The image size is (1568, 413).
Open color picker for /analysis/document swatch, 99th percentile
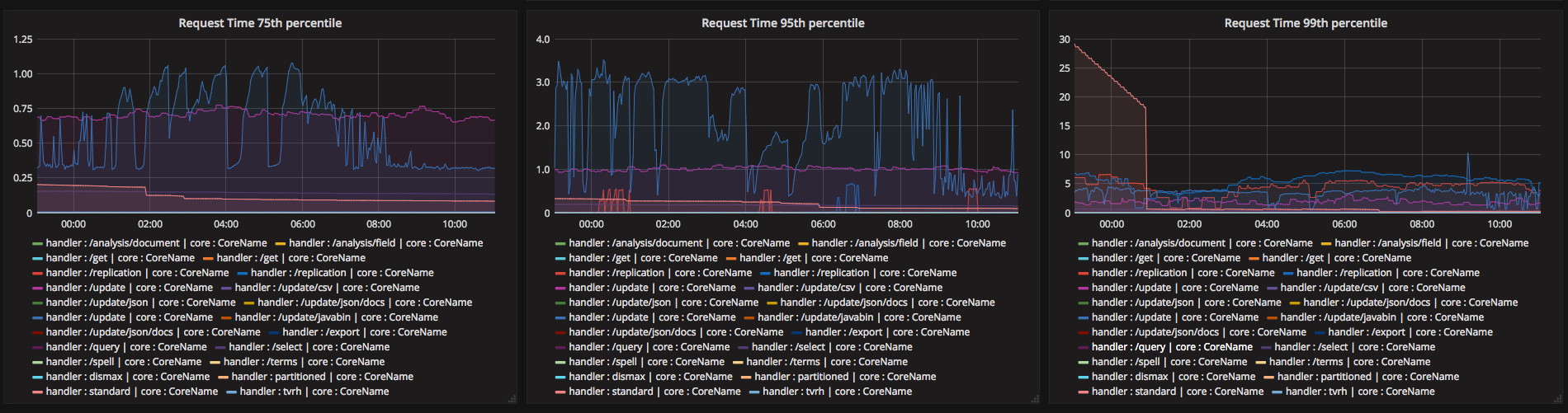[1083, 243]
